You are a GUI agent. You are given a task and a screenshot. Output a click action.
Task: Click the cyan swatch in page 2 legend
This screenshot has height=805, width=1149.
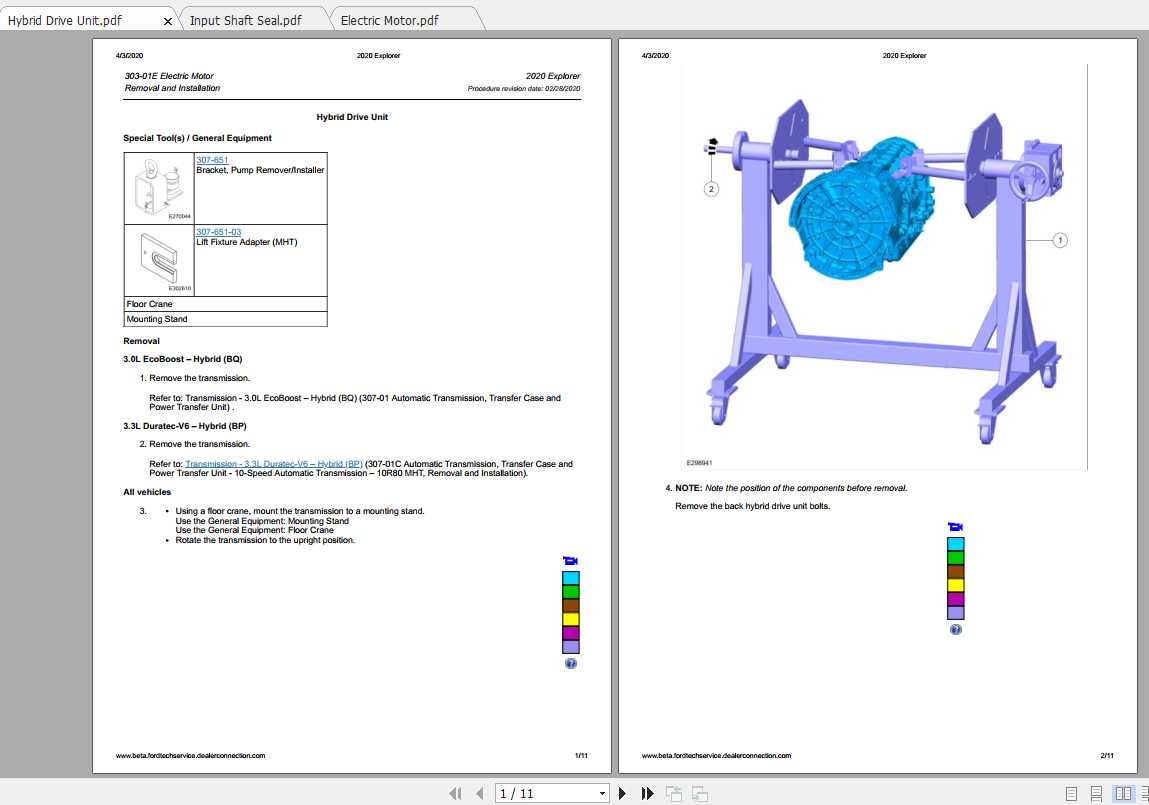coord(956,544)
